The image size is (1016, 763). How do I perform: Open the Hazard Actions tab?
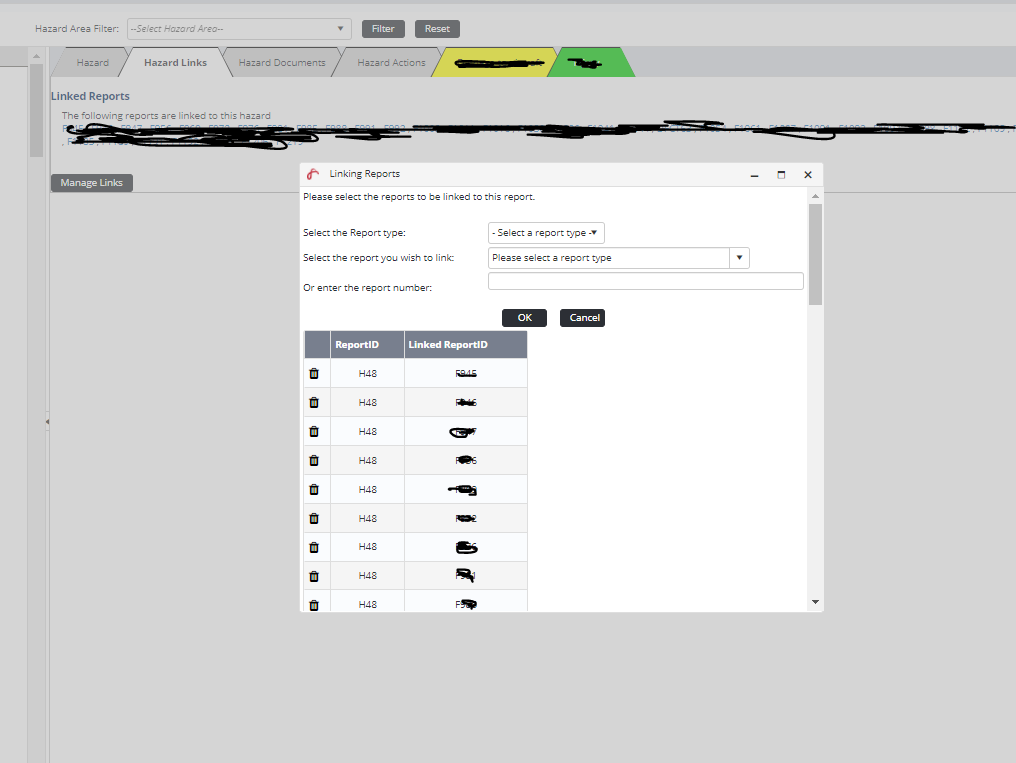tap(391, 63)
